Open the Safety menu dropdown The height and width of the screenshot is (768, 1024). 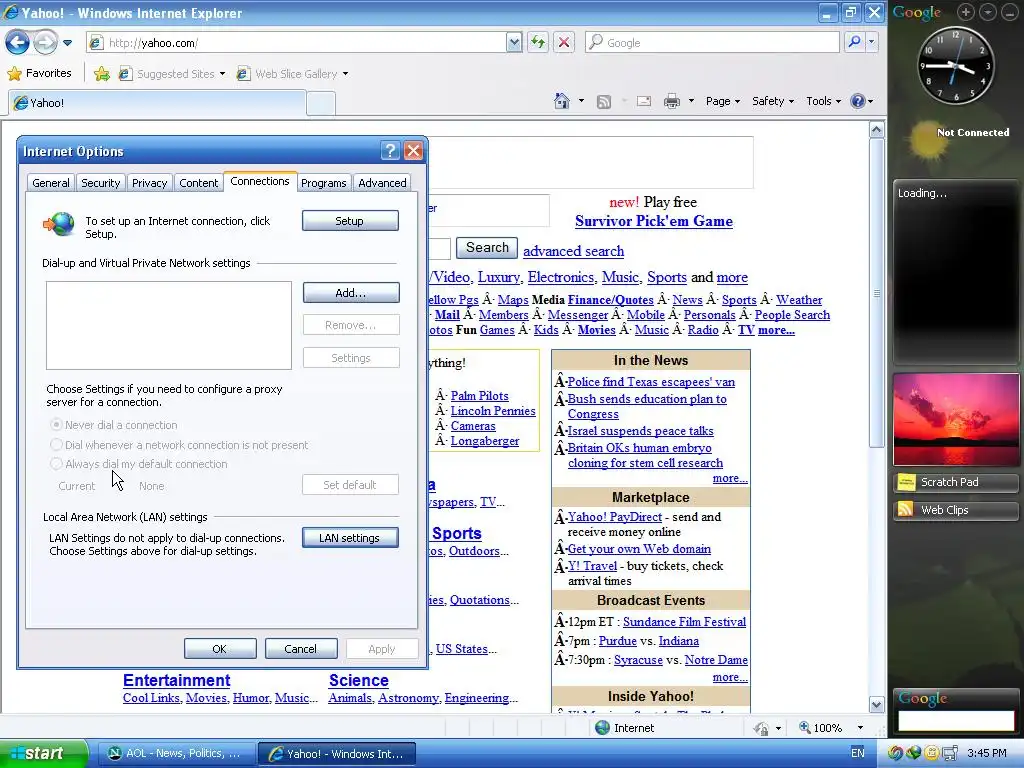click(773, 101)
